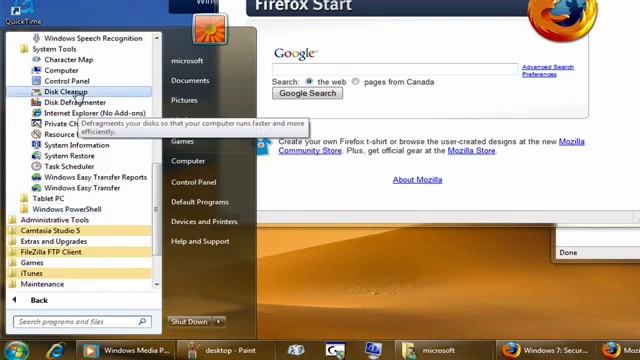Click the programs list scroll up arrow
640x360 pixels.
pos(157,38)
